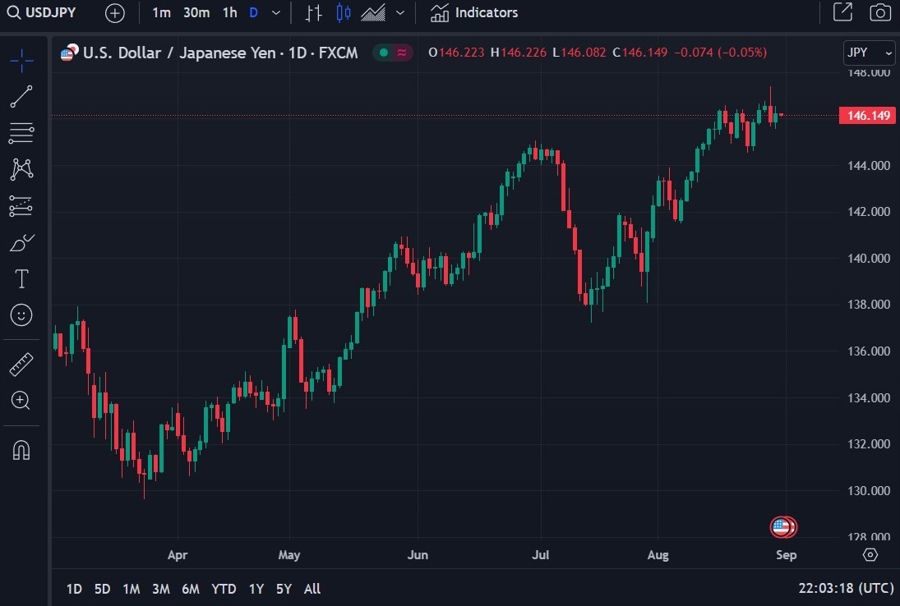
Task: Select the trend line drawing tool
Action: click(x=21, y=97)
